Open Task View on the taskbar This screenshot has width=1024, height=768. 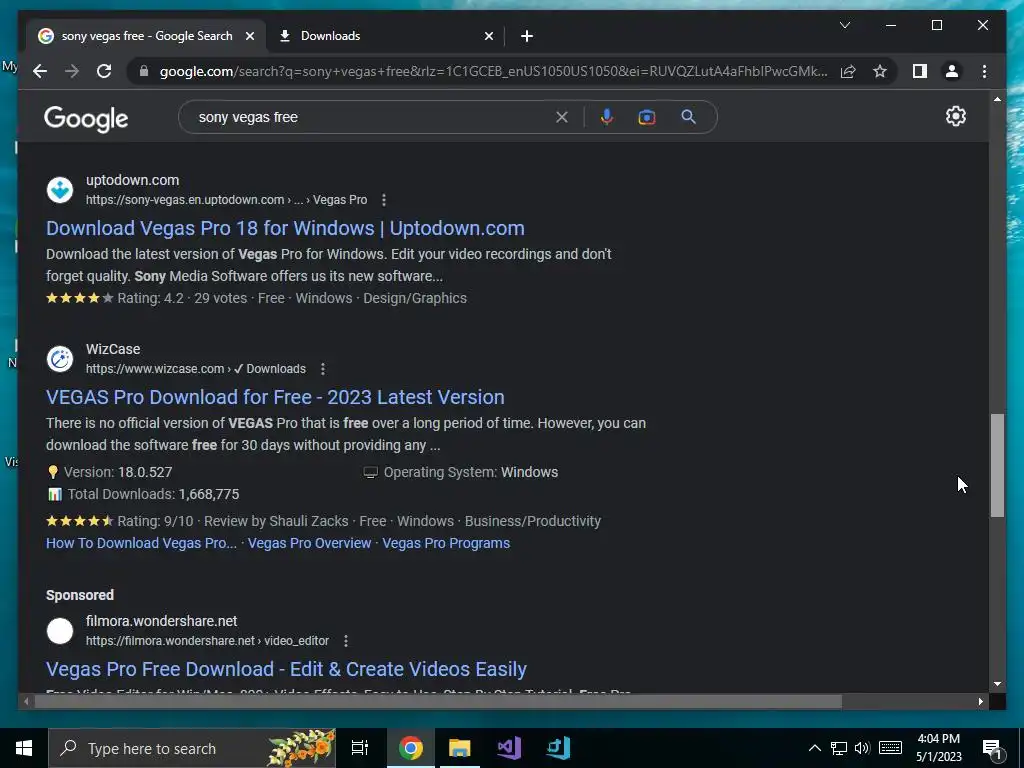click(360, 748)
